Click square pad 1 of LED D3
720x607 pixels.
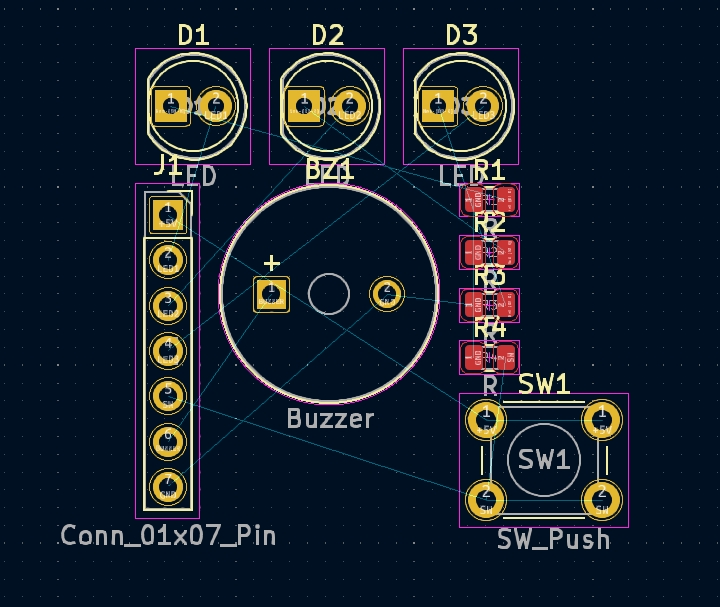tap(439, 106)
